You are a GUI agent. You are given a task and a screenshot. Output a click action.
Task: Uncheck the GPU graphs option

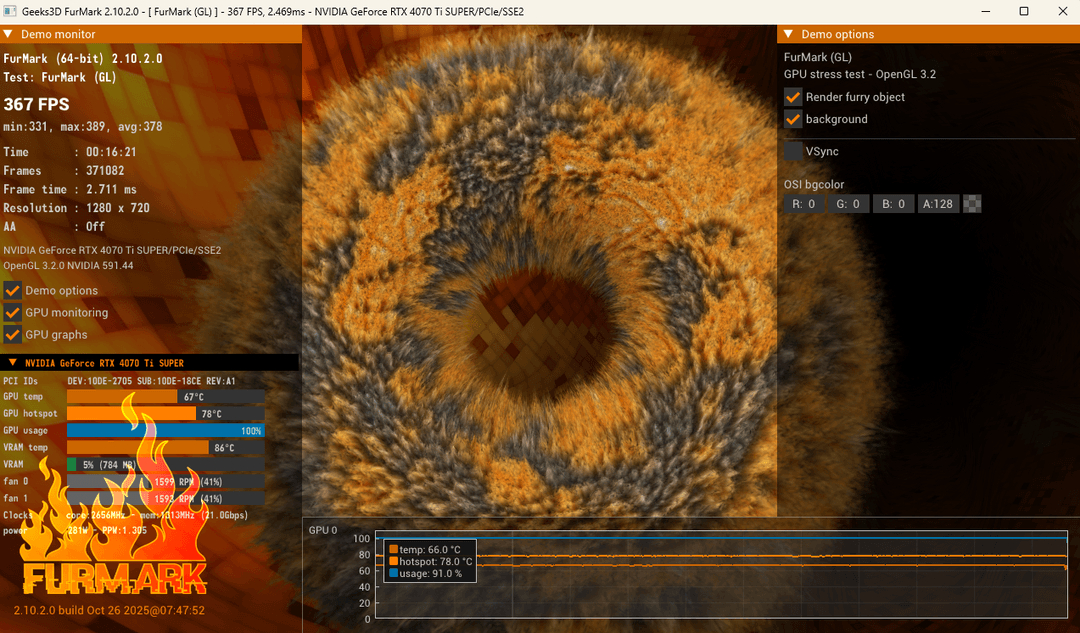click(13, 334)
